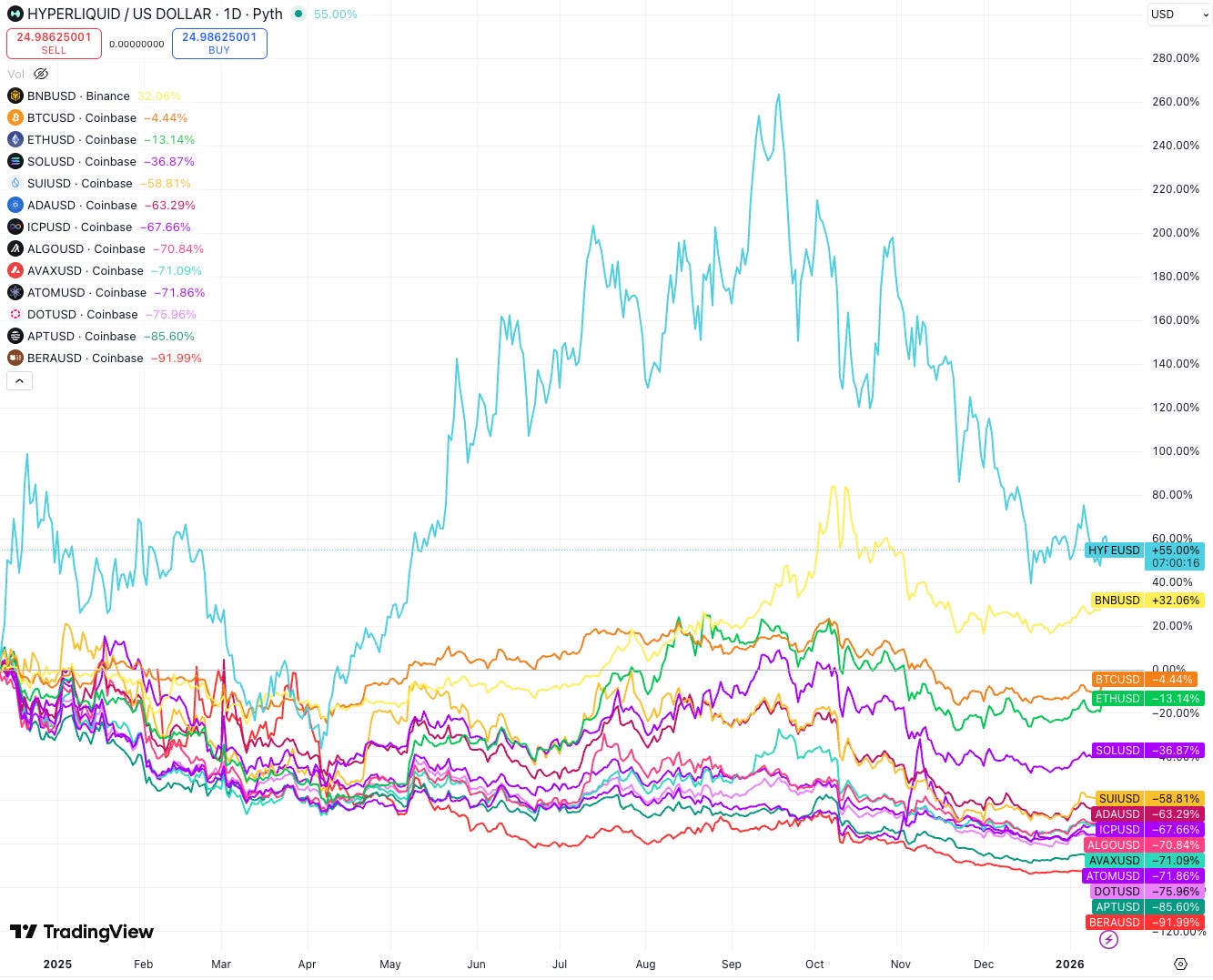Screen dimensions: 1213x980
Task: Click the AVAXUSD −71.09% price tag
Action: coord(1145,861)
